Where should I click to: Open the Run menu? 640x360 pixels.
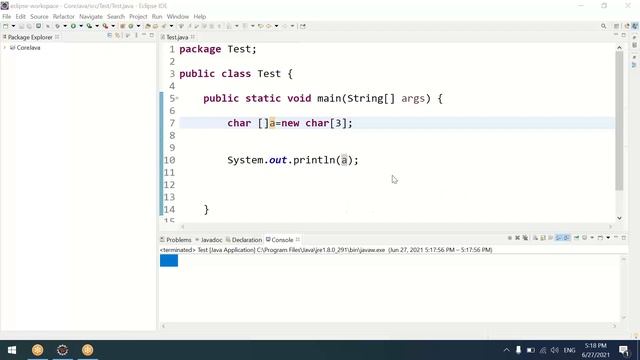[157, 17]
